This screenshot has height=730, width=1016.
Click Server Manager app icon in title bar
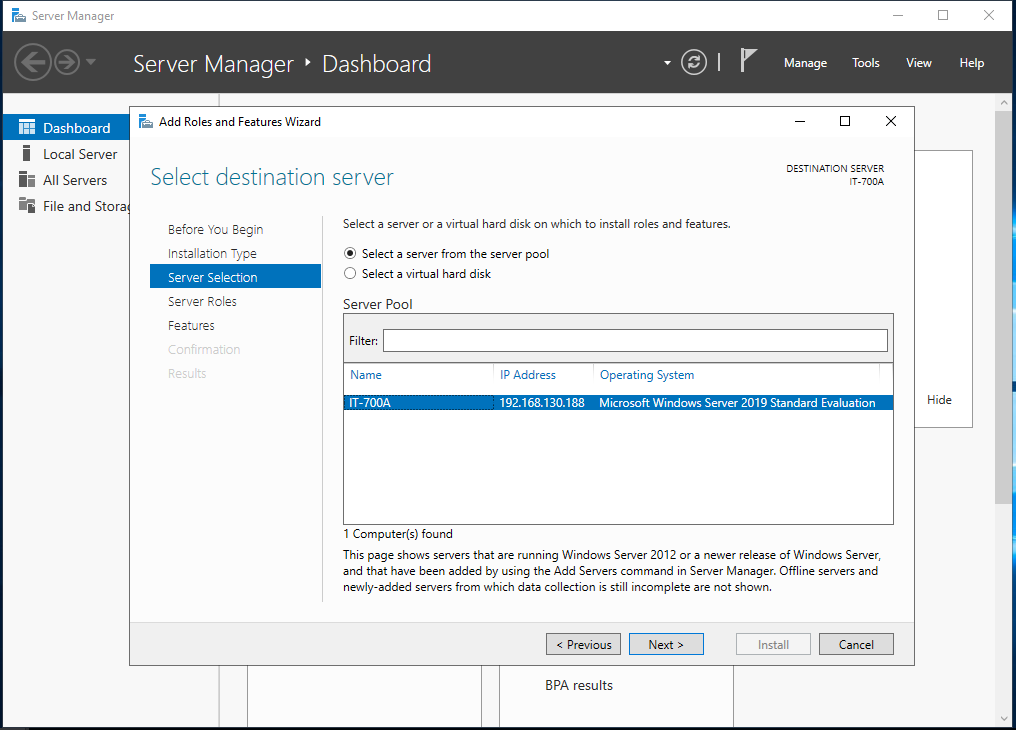pos(19,16)
